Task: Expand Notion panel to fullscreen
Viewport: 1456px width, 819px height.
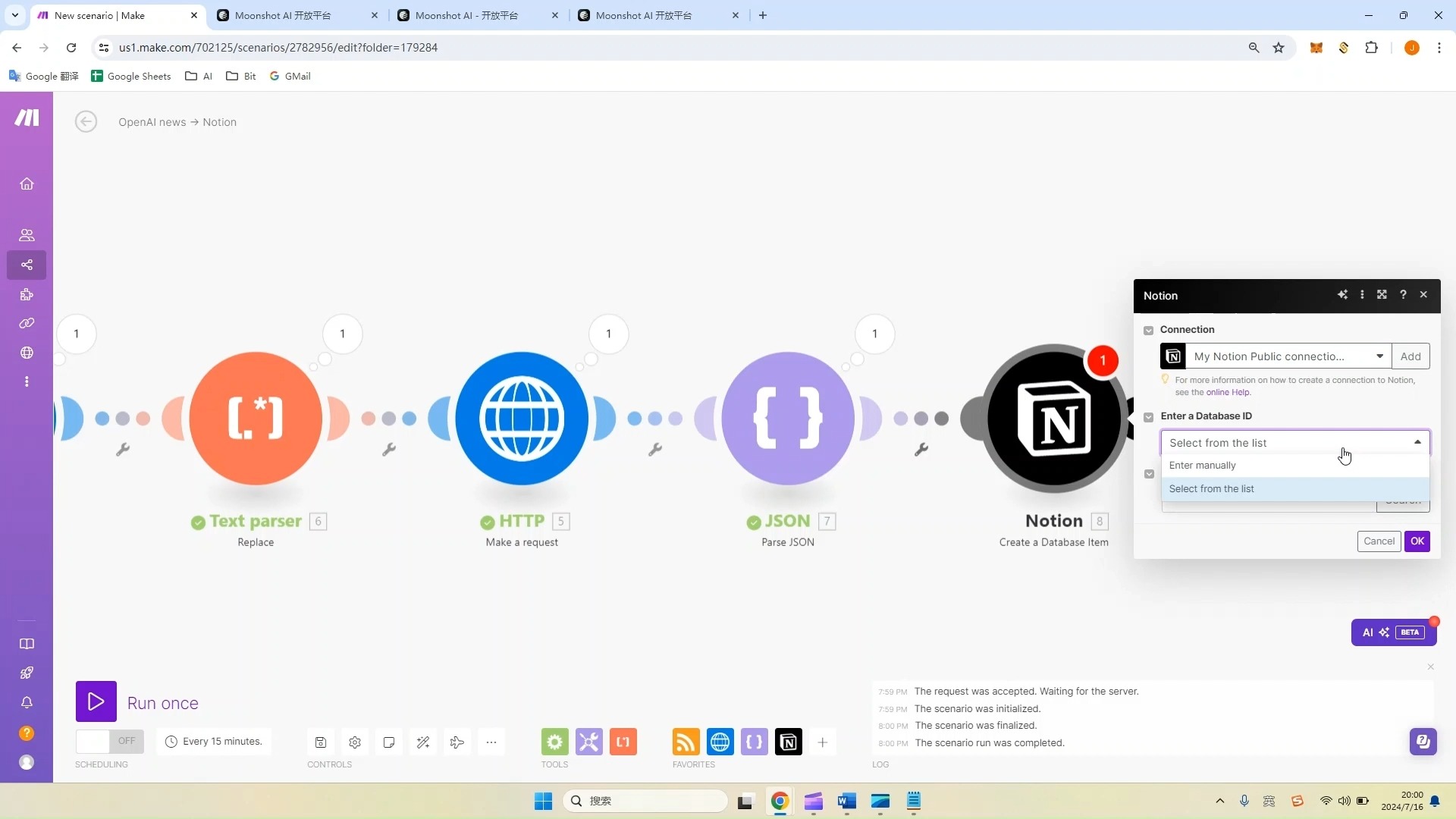Action: point(1382,295)
